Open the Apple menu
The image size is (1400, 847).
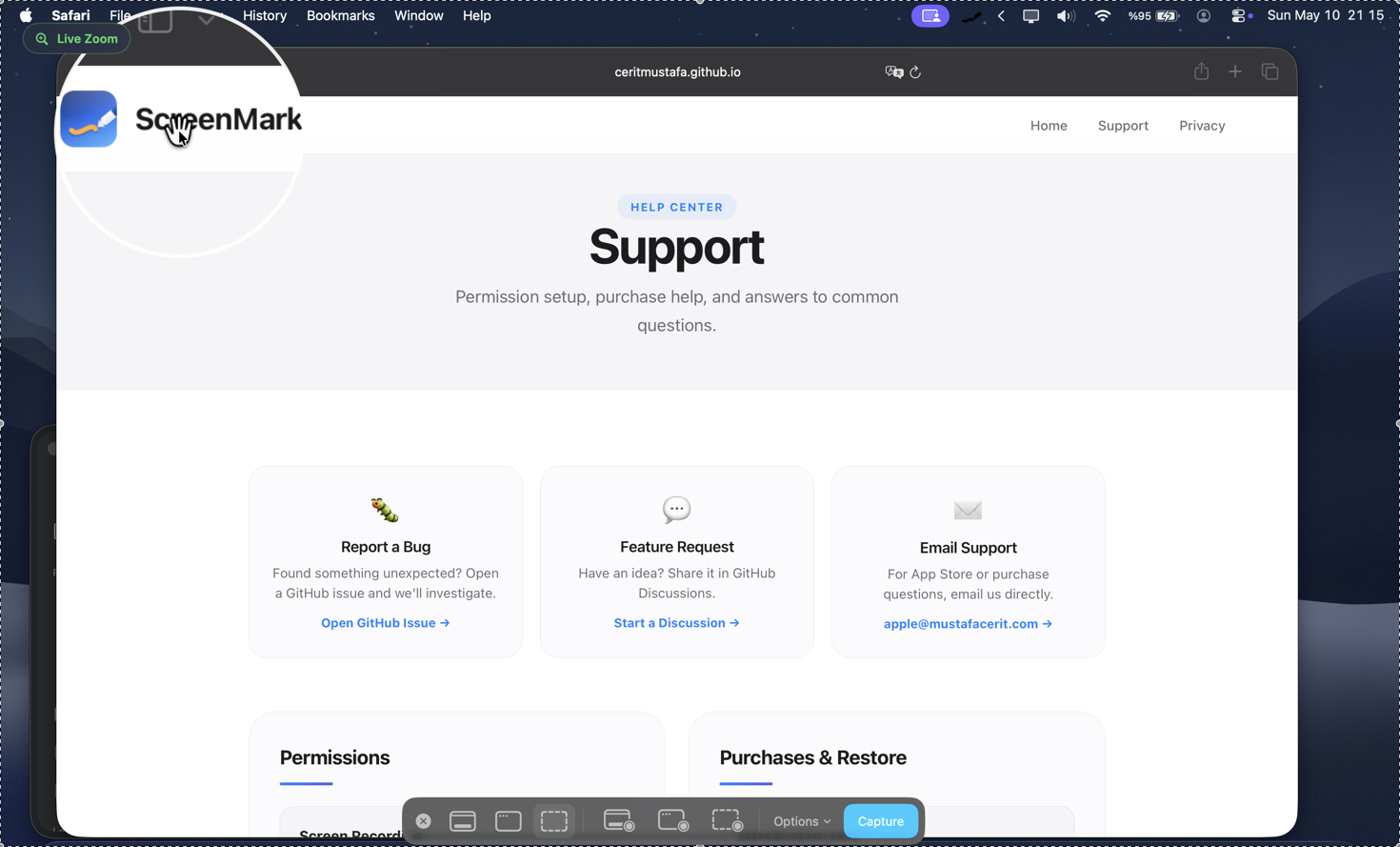(x=26, y=15)
